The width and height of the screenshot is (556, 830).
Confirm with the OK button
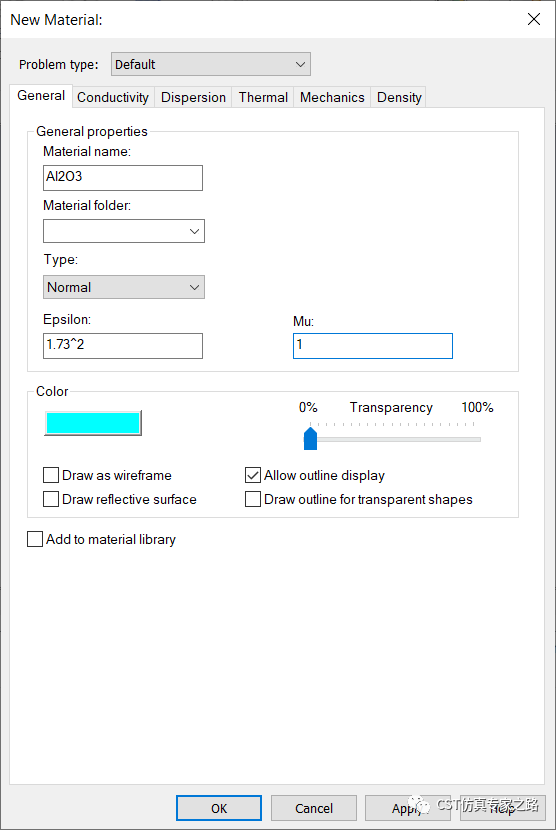point(219,808)
